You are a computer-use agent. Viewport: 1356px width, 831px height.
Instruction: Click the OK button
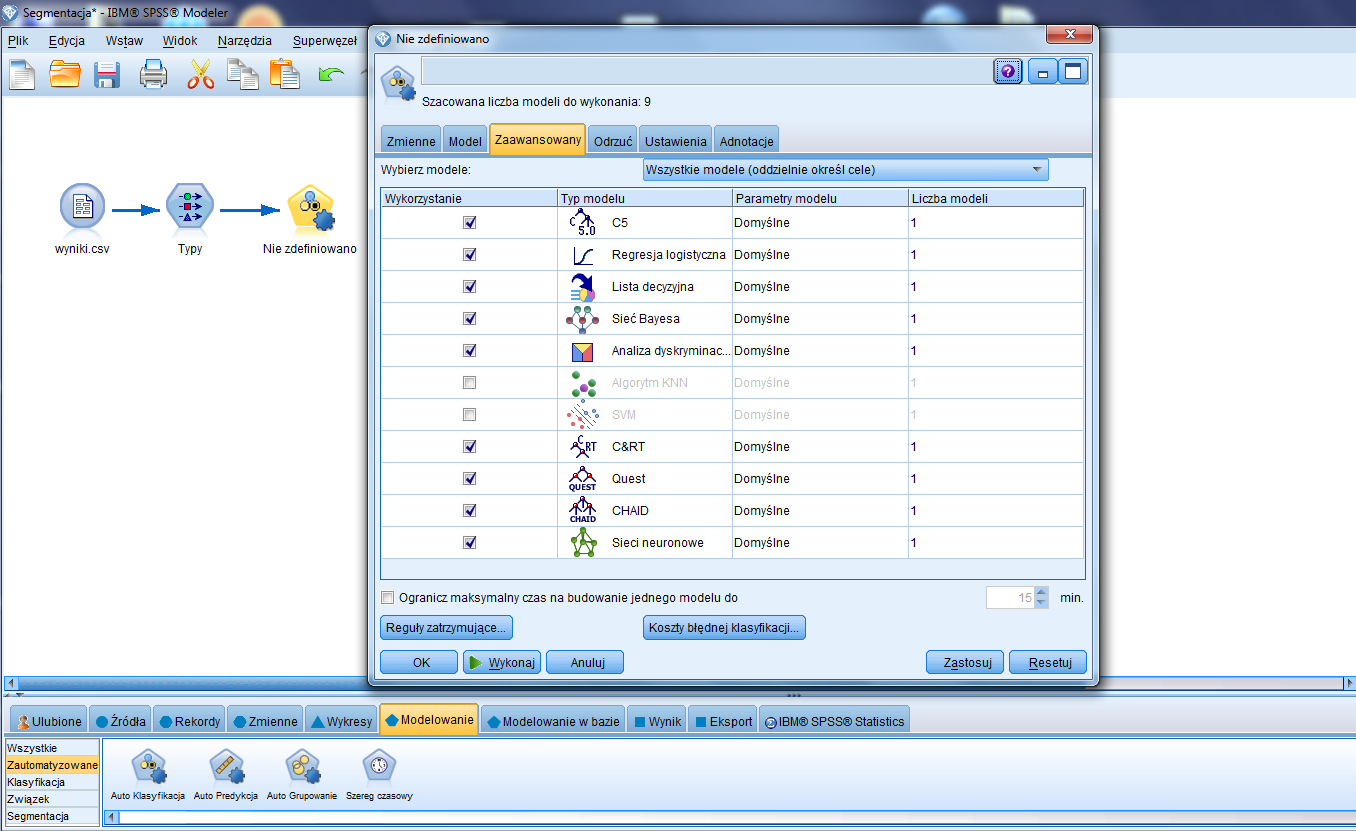pyautogui.click(x=420, y=662)
